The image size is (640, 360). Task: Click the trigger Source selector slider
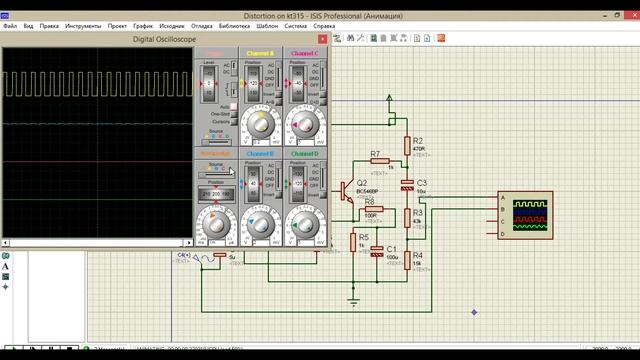(216, 142)
